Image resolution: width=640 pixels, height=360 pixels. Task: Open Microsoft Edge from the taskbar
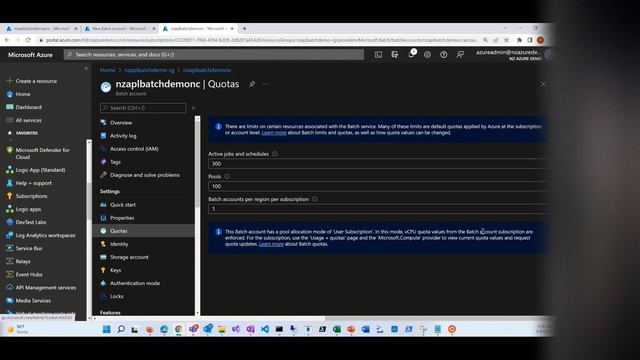[164, 329]
